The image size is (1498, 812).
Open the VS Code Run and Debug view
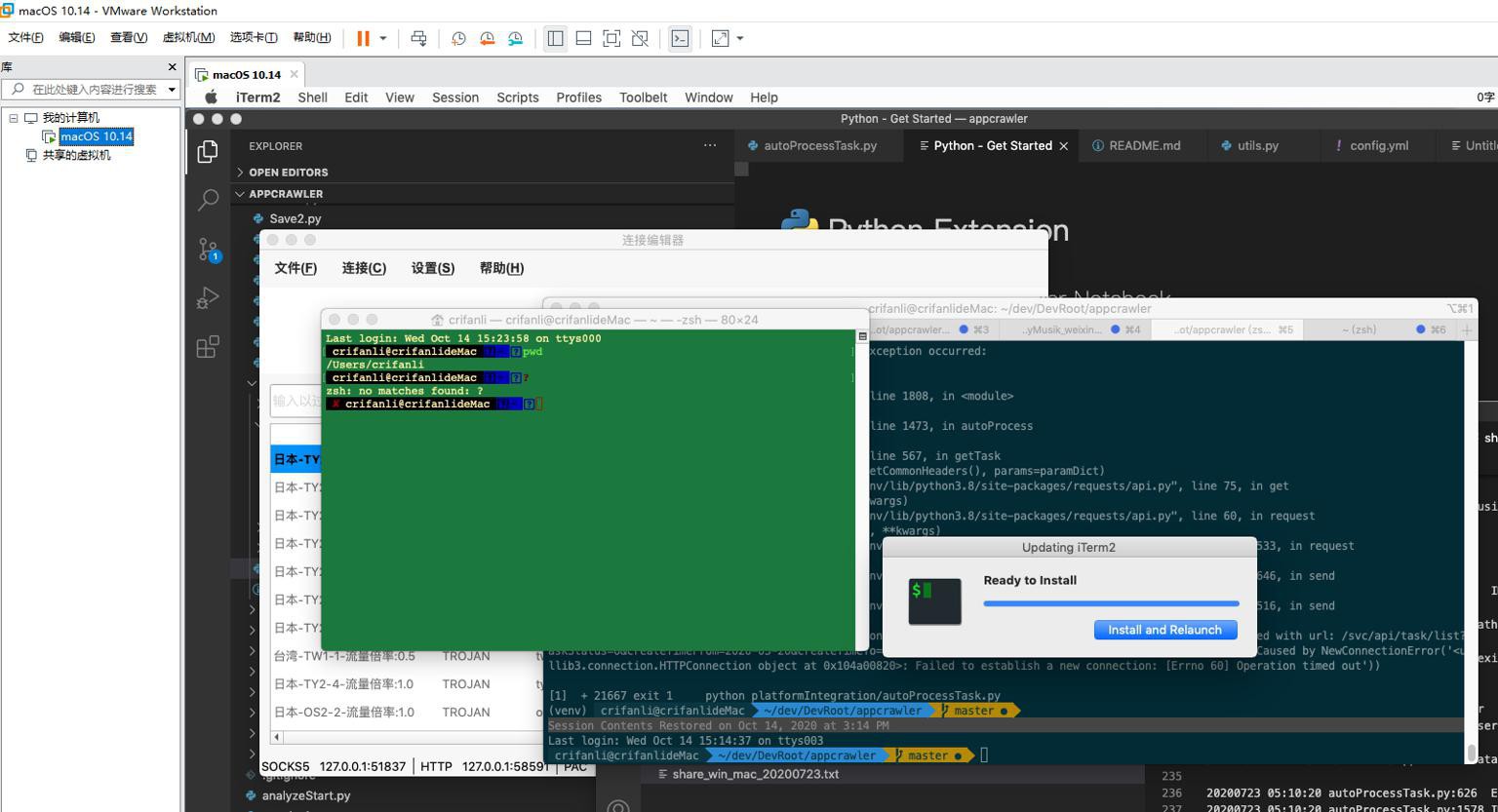208,298
